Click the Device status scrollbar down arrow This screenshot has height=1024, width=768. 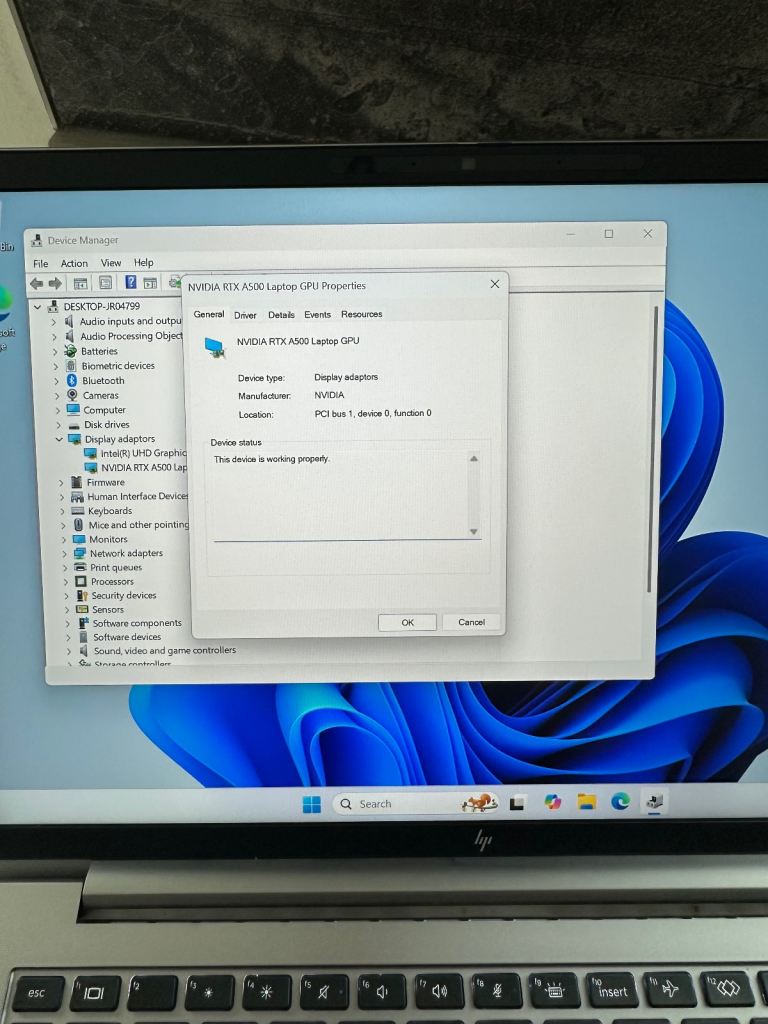[x=473, y=532]
